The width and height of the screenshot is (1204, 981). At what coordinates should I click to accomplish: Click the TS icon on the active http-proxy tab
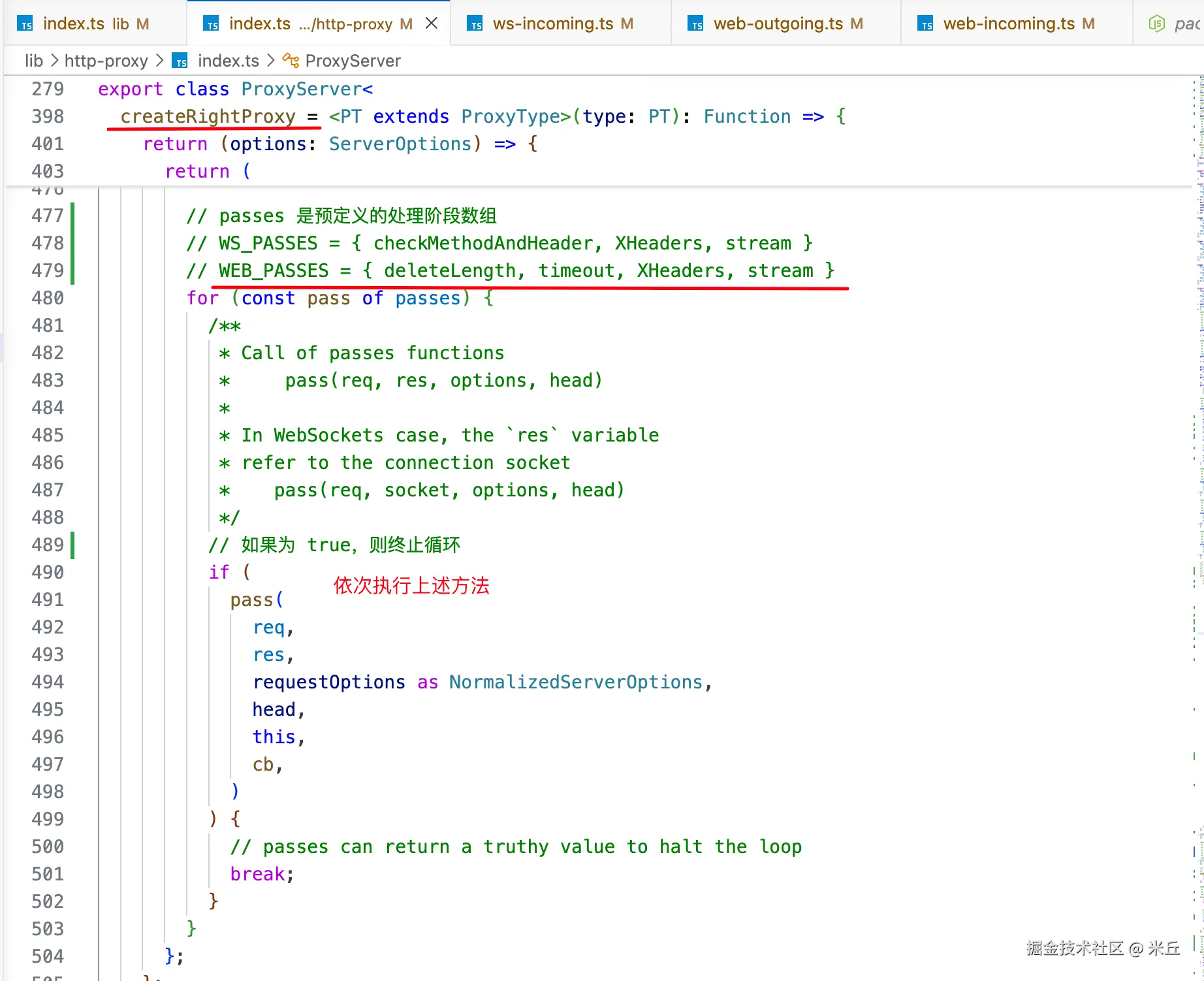pos(212,24)
